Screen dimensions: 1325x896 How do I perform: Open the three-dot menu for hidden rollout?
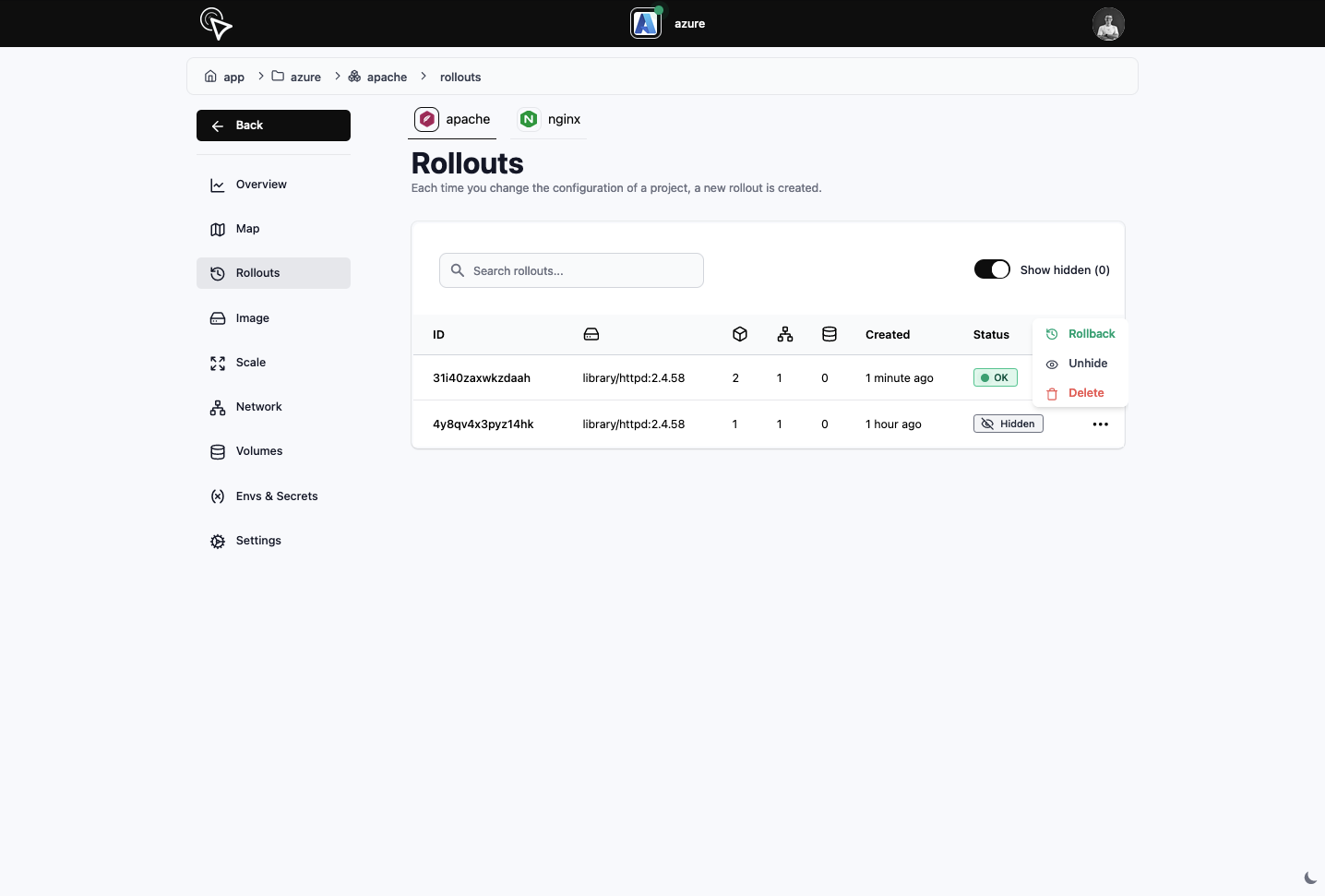pyautogui.click(x=1100, y=424)
